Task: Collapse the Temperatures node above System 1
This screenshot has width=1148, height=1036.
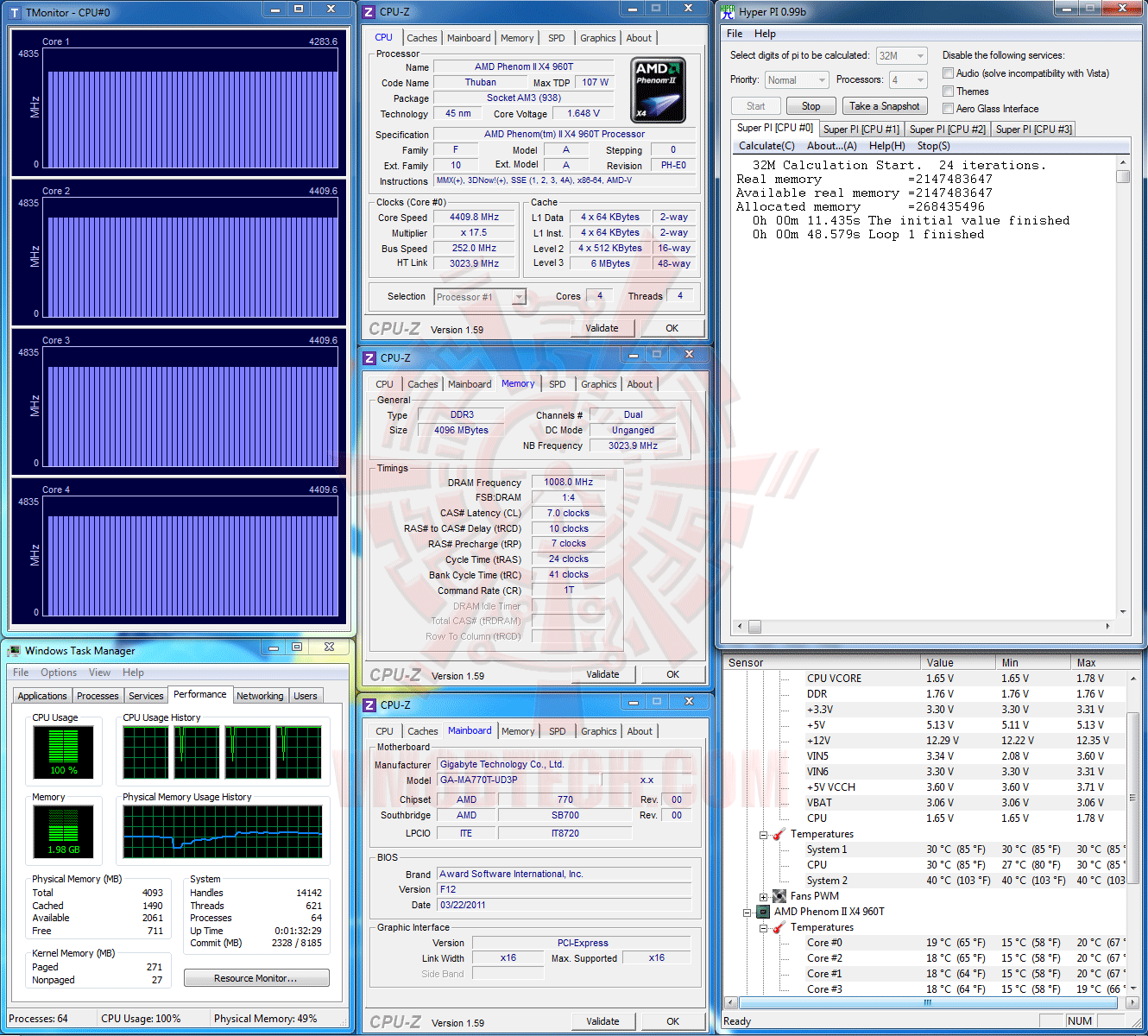Action: coord(764,835)
